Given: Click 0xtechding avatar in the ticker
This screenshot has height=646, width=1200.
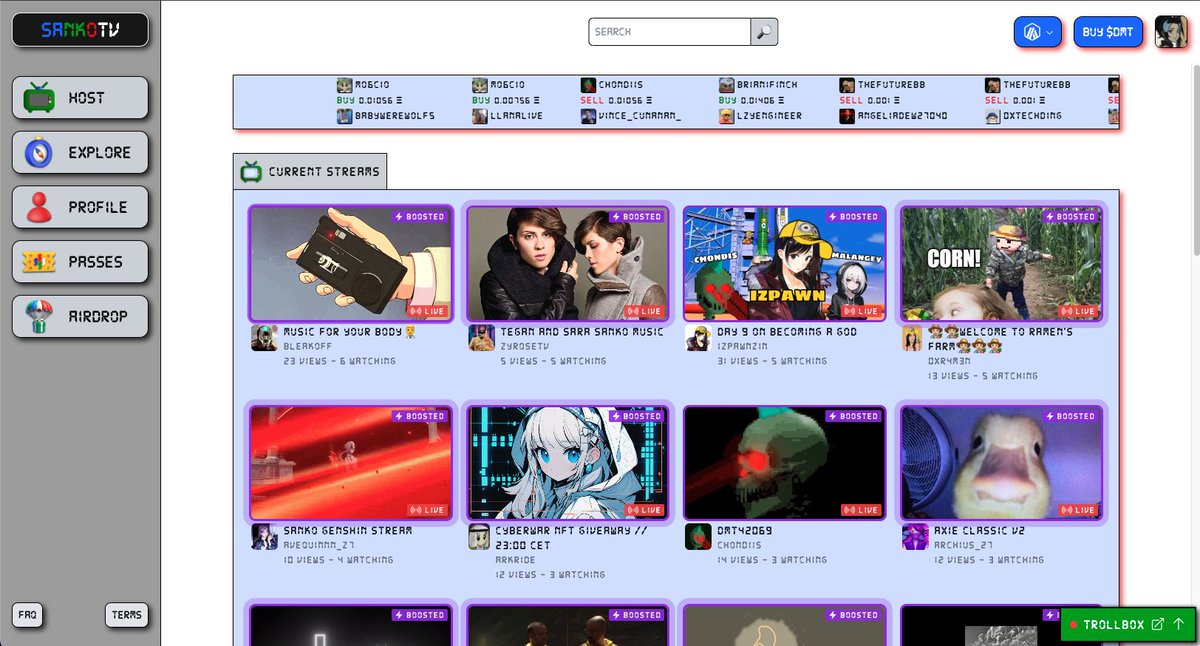Looking at the screenshot, I should 993,116.
